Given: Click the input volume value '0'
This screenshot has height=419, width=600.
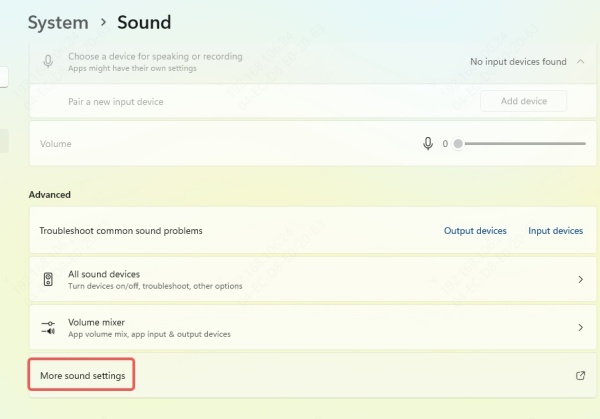Looking at the screenshot, I should point(445,144).
